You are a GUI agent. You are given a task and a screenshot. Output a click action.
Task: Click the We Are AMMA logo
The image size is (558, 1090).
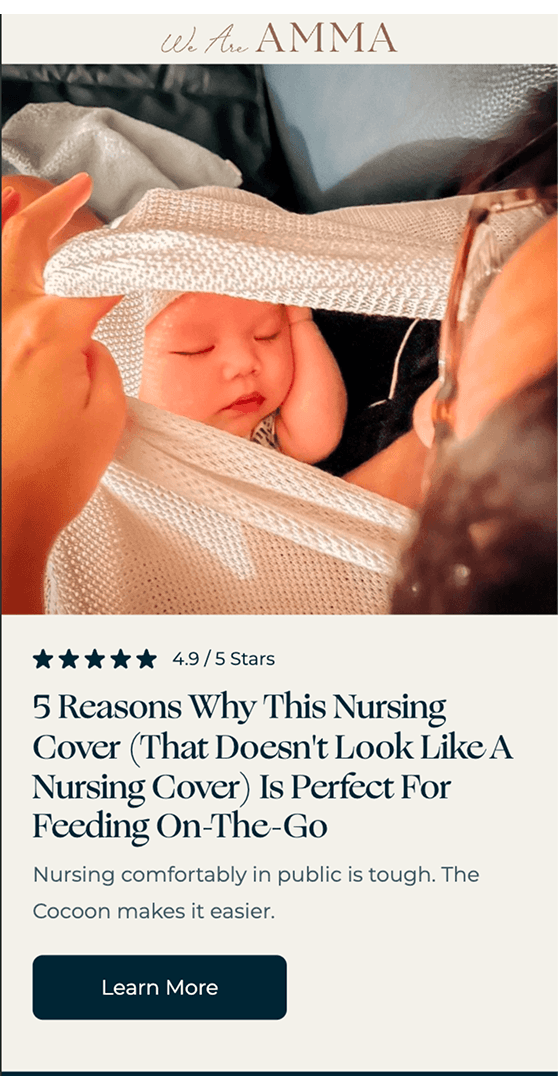point(279,38)
